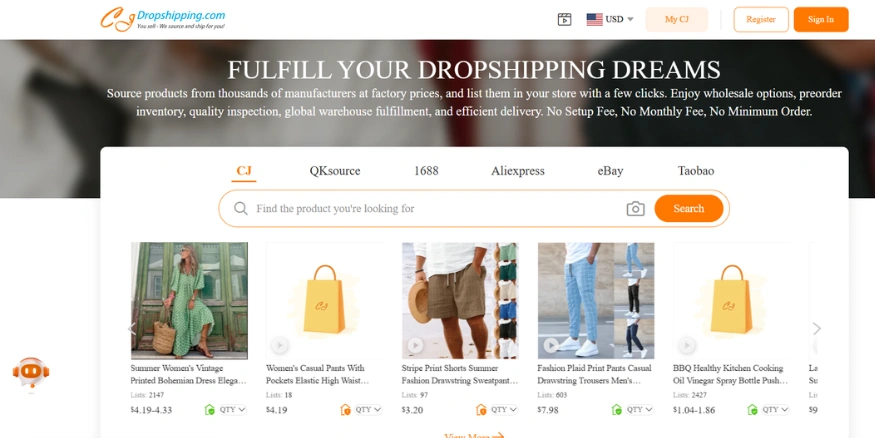Click the Sign In button

point(821,20)
